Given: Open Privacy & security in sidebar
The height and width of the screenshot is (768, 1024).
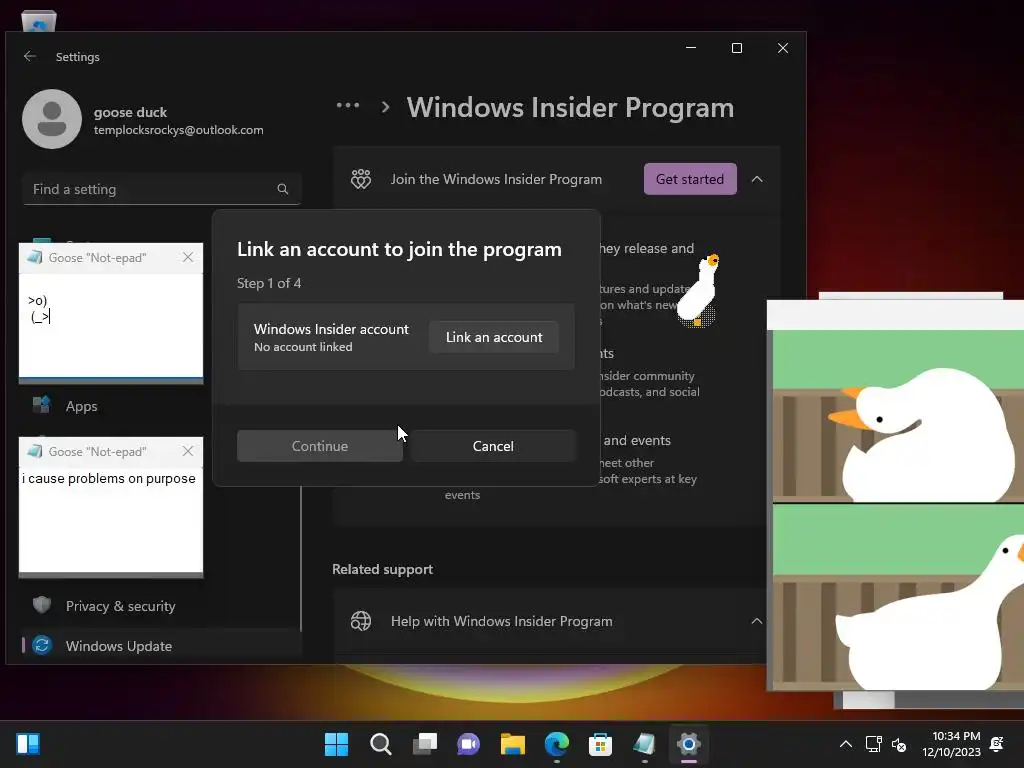Looking at the screenshot, I should (120, 606).
